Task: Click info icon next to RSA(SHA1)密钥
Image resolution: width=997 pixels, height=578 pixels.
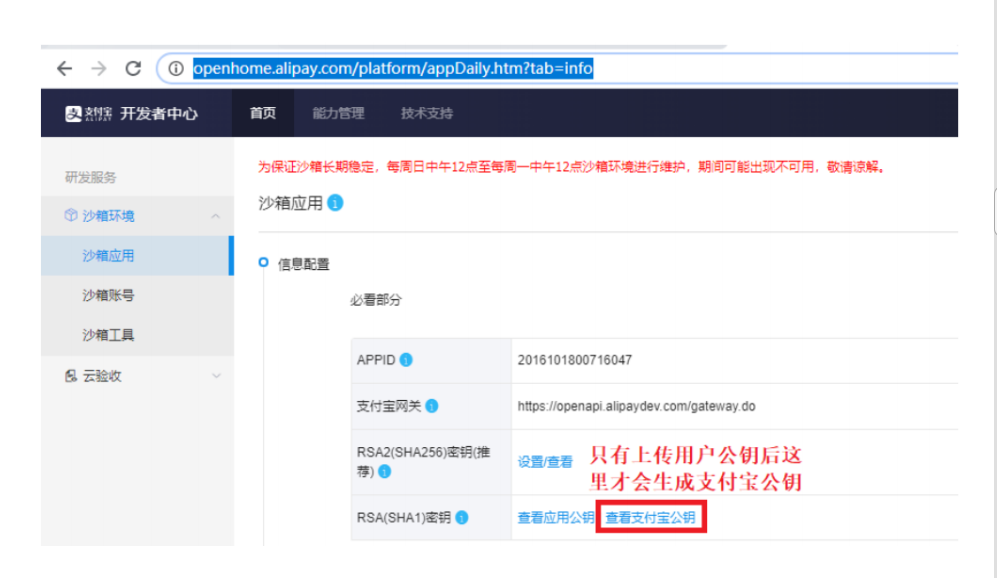Action: pyautogui.click(x=462, y=518)
